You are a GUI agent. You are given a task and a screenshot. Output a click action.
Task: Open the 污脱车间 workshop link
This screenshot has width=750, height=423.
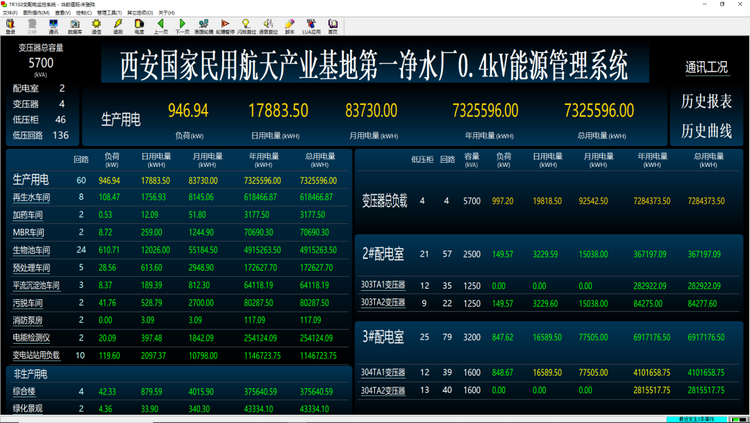pos(27,303)
